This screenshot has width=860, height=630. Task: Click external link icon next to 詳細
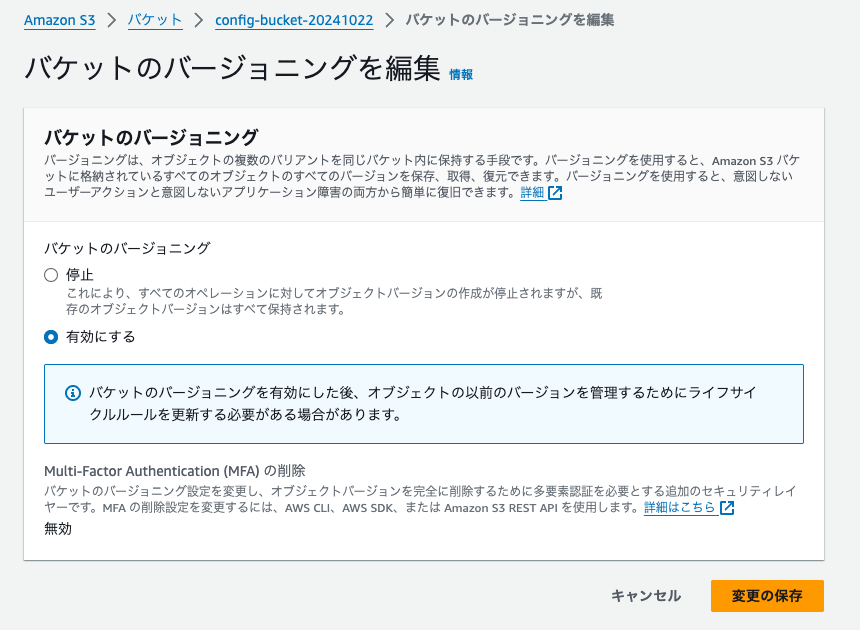[x=555, y=193]
